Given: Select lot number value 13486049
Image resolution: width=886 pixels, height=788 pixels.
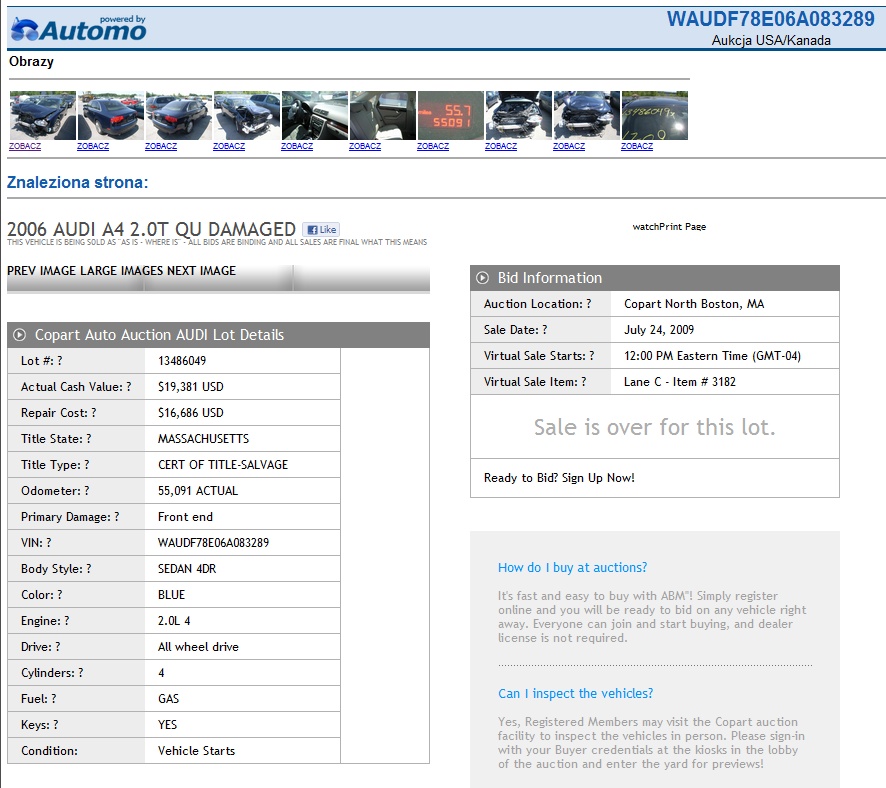Looking at the screenshot, I should 182,361.
